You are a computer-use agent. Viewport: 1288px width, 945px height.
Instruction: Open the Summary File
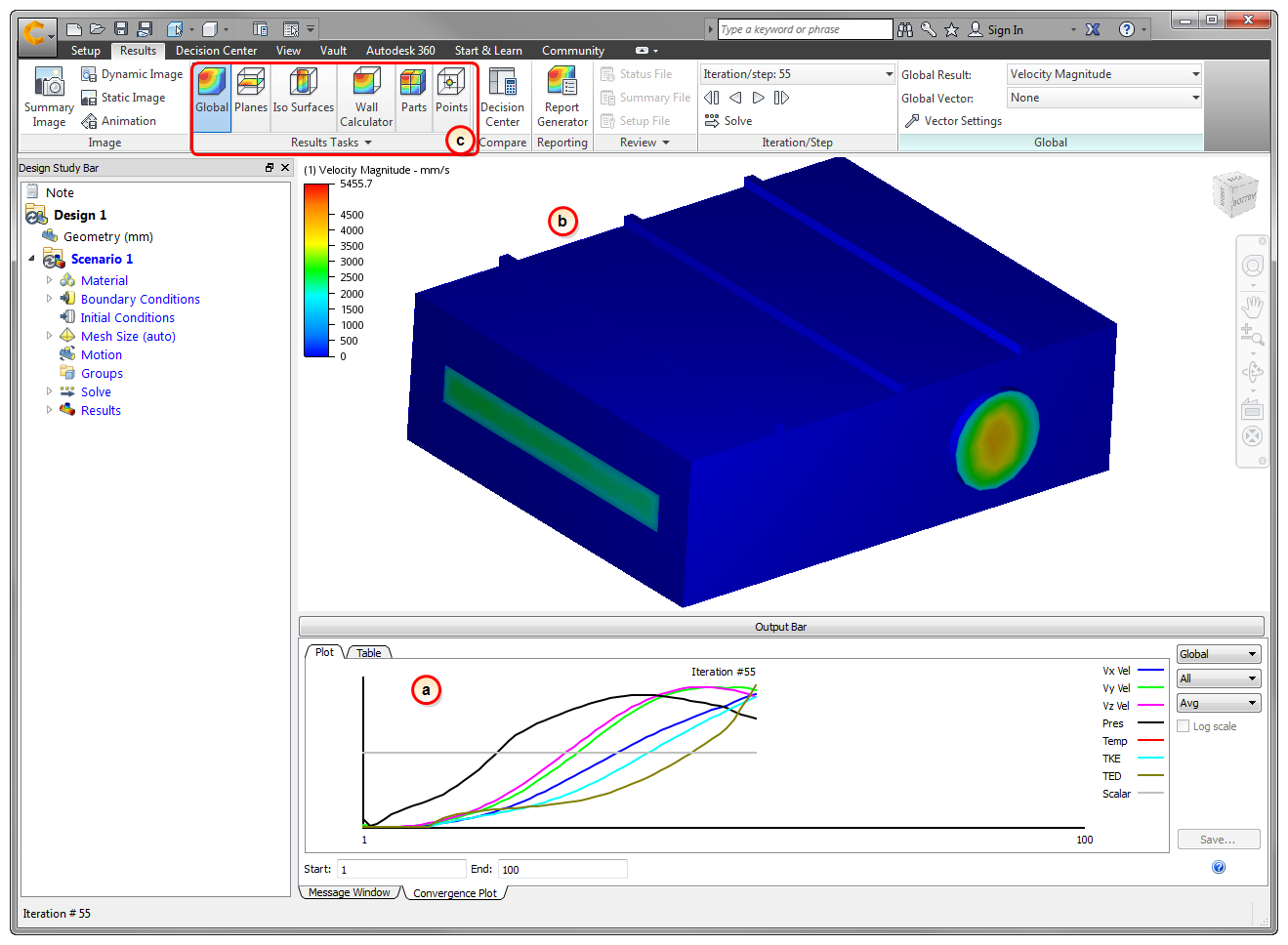click(644, 98)
